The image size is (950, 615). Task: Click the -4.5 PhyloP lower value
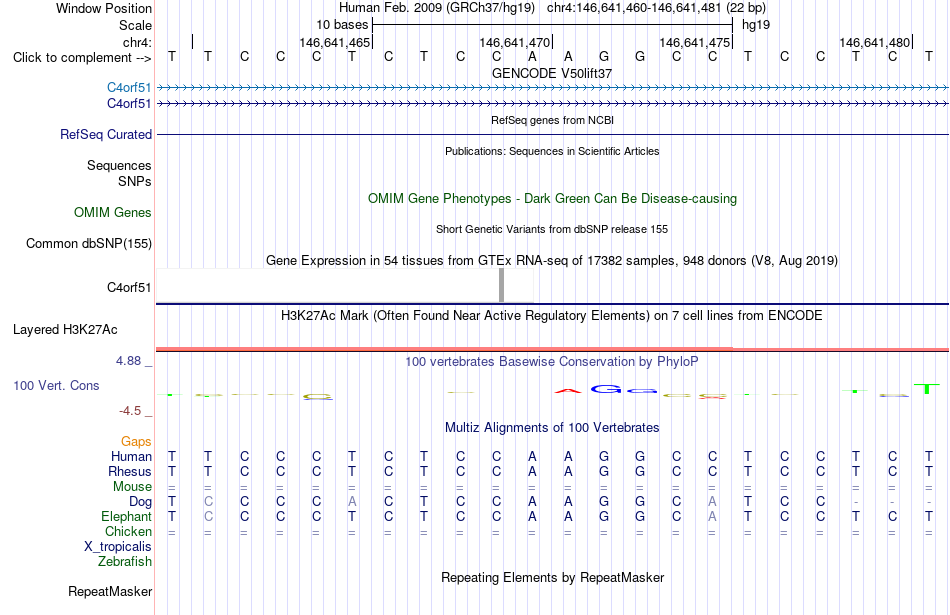130,411
